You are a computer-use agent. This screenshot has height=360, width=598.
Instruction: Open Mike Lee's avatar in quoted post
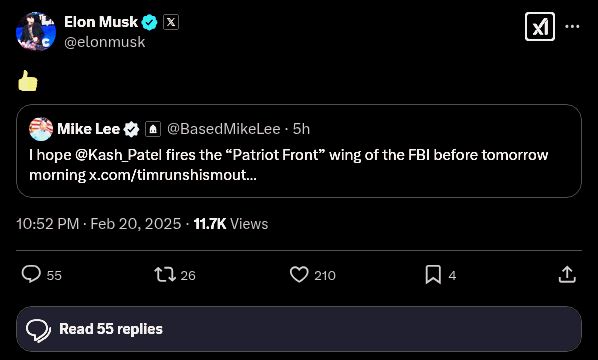[x=41, y=129]
